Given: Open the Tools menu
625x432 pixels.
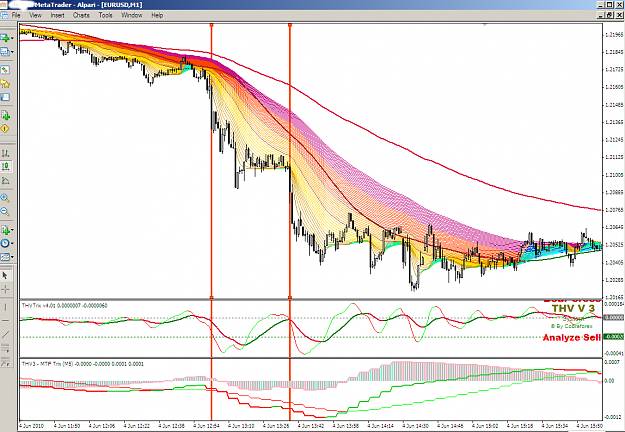Looking at the screenshot, I should tap(105, 15).
